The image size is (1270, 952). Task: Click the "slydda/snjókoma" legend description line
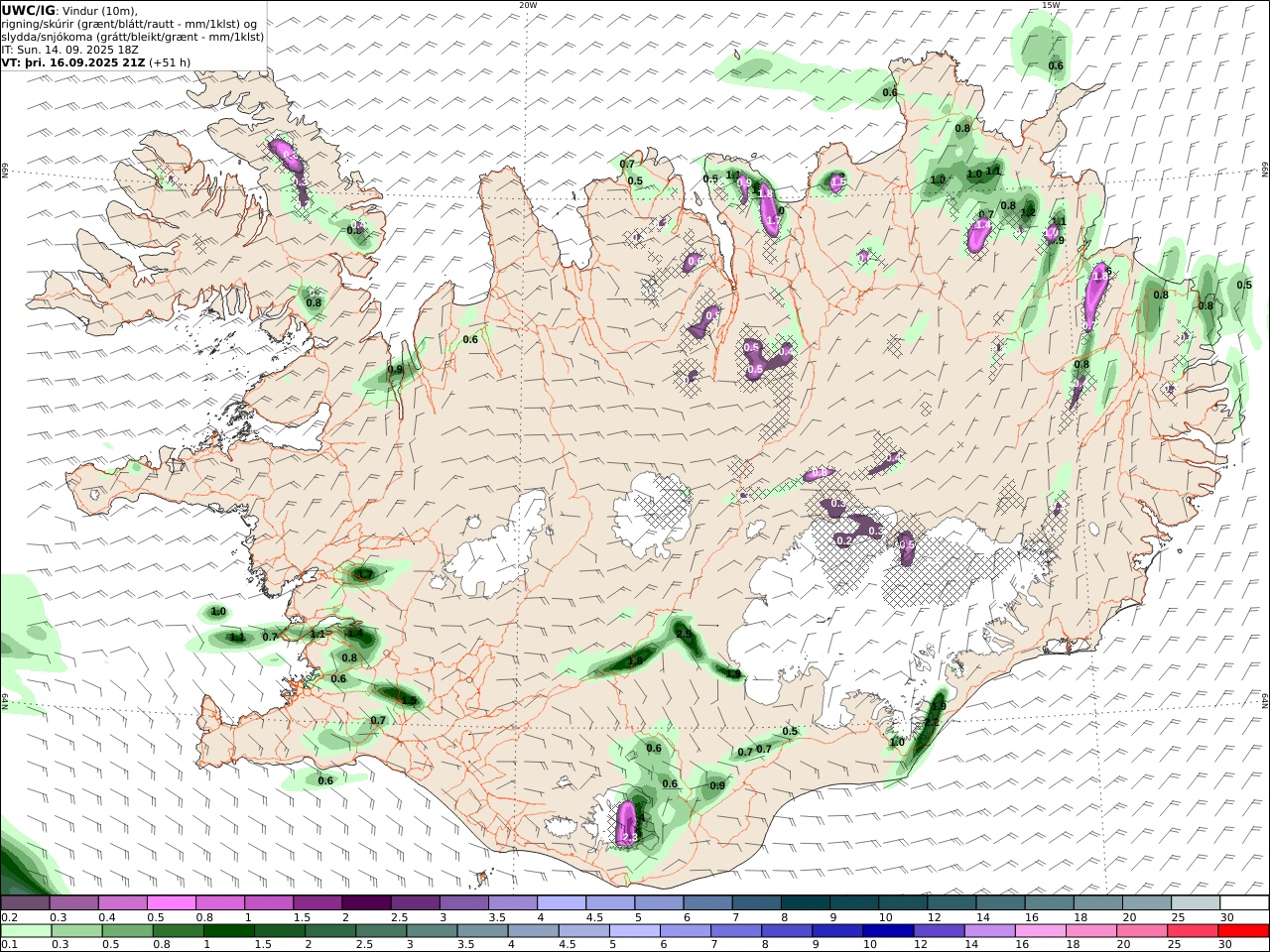pos(132,36)
